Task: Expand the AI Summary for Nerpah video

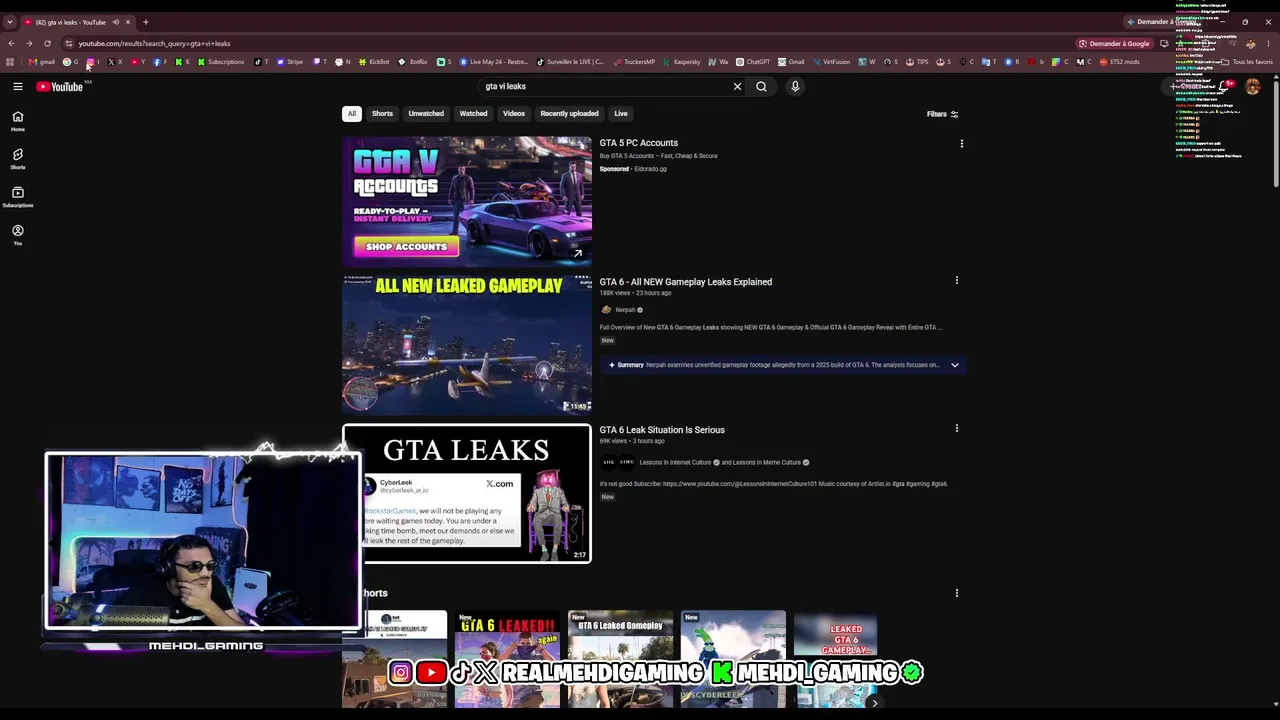Action: point(955,365)
